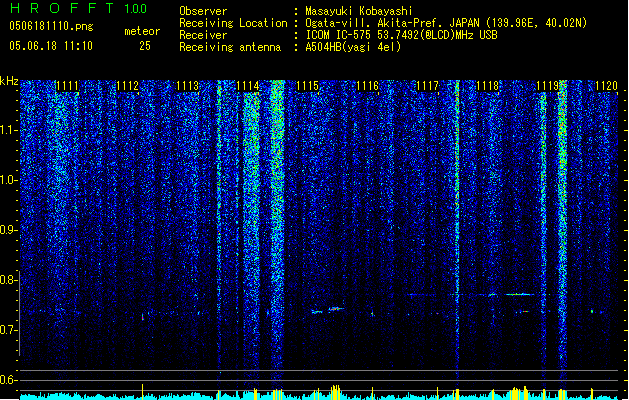Click the 1113 time marker

(187, 86)
